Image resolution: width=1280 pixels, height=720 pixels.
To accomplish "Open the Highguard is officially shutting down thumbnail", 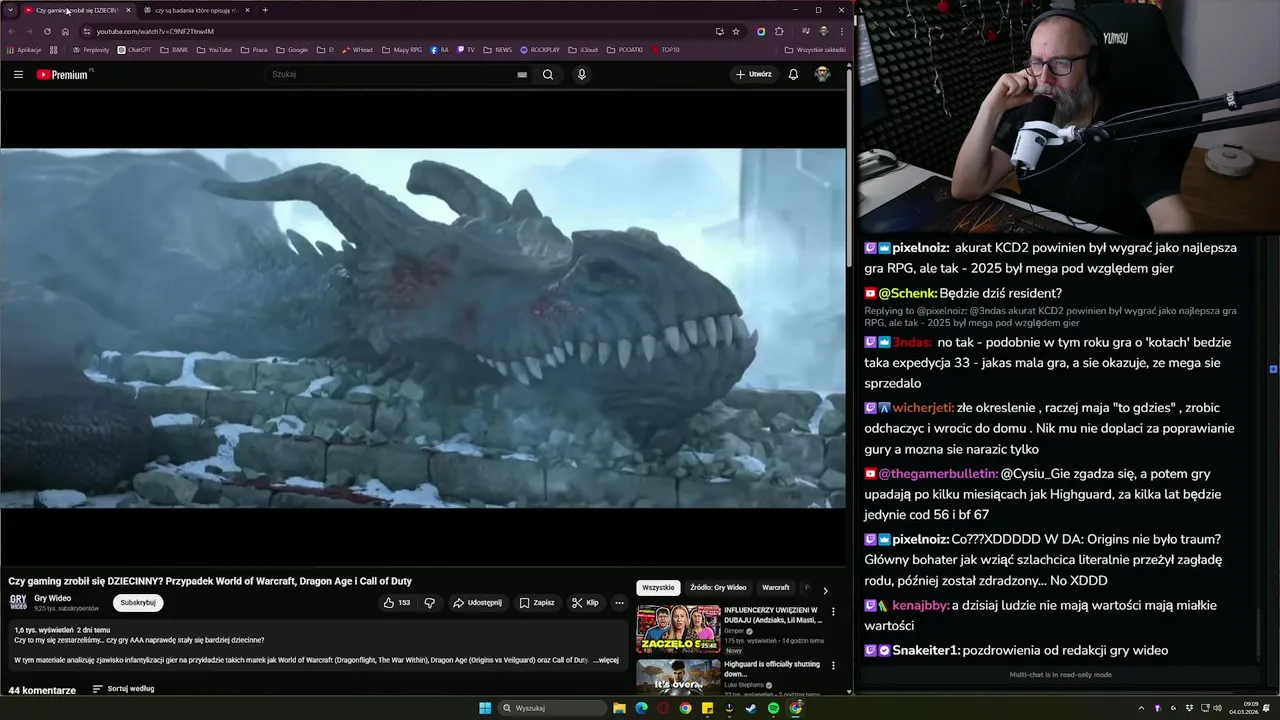I will click(x=678, y=677).
